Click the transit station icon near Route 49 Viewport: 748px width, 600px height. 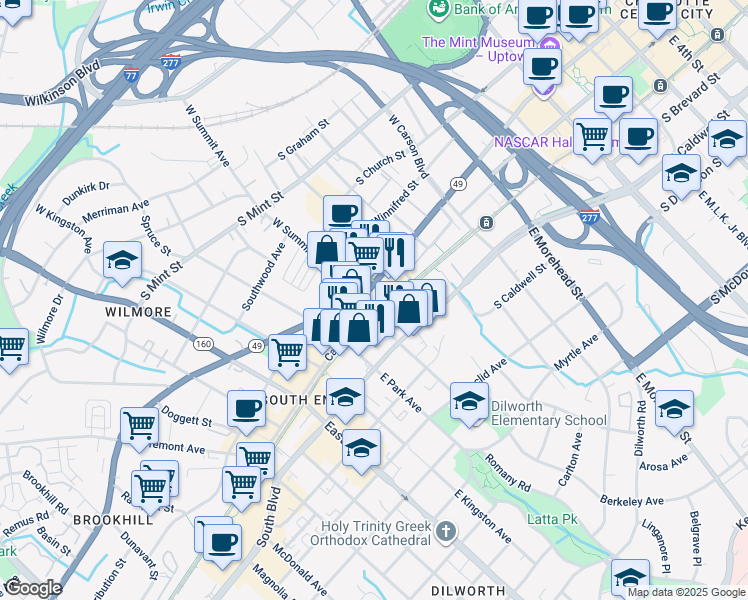point(486,222)
